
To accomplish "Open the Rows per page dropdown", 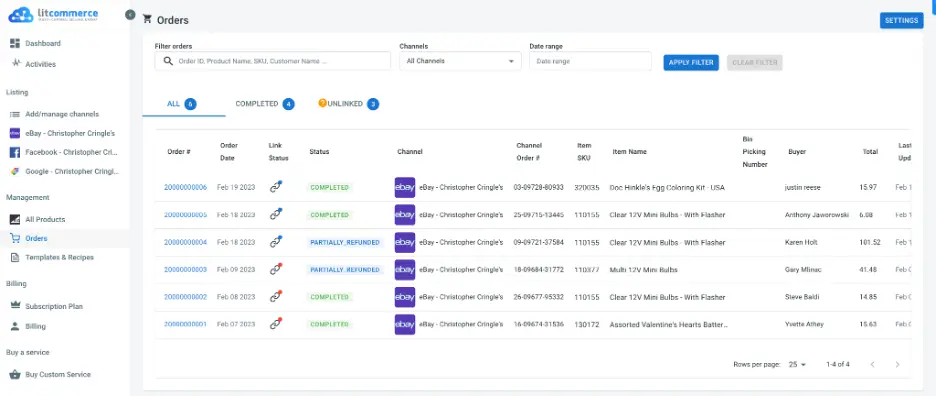I will click(798, 364).
